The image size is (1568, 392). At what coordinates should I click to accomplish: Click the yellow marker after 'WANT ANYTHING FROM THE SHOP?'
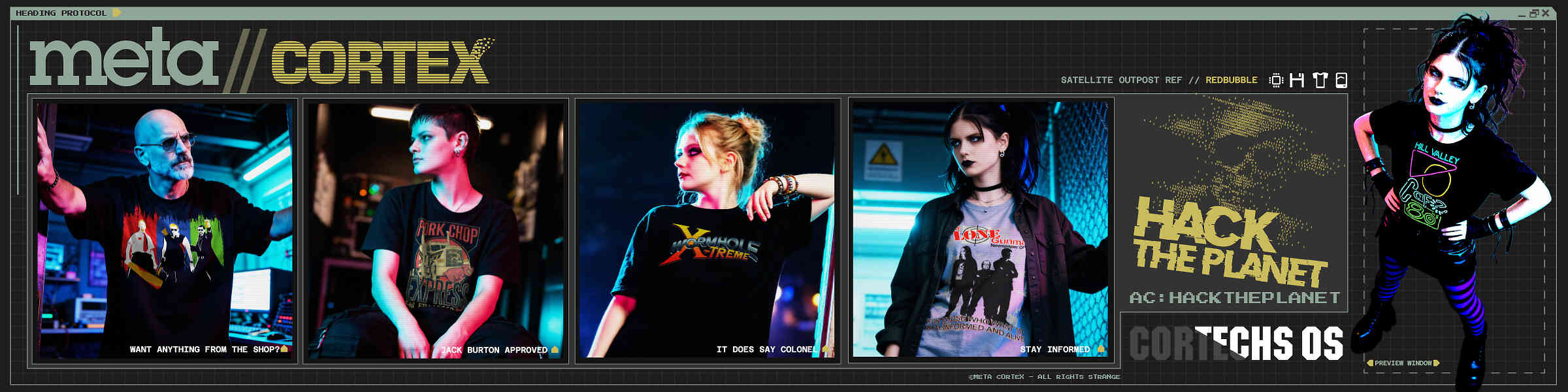pyautogui.click(x=284, y=350)
